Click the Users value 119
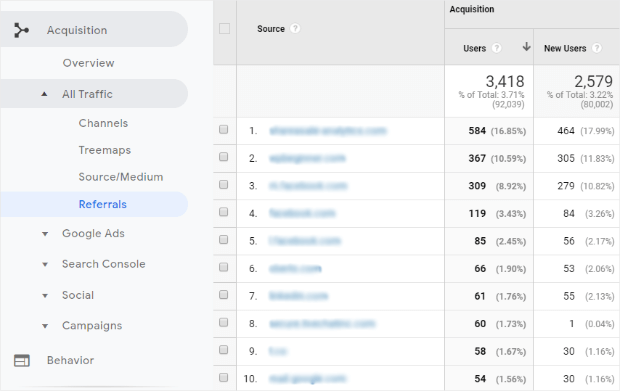 click(477, 213)
